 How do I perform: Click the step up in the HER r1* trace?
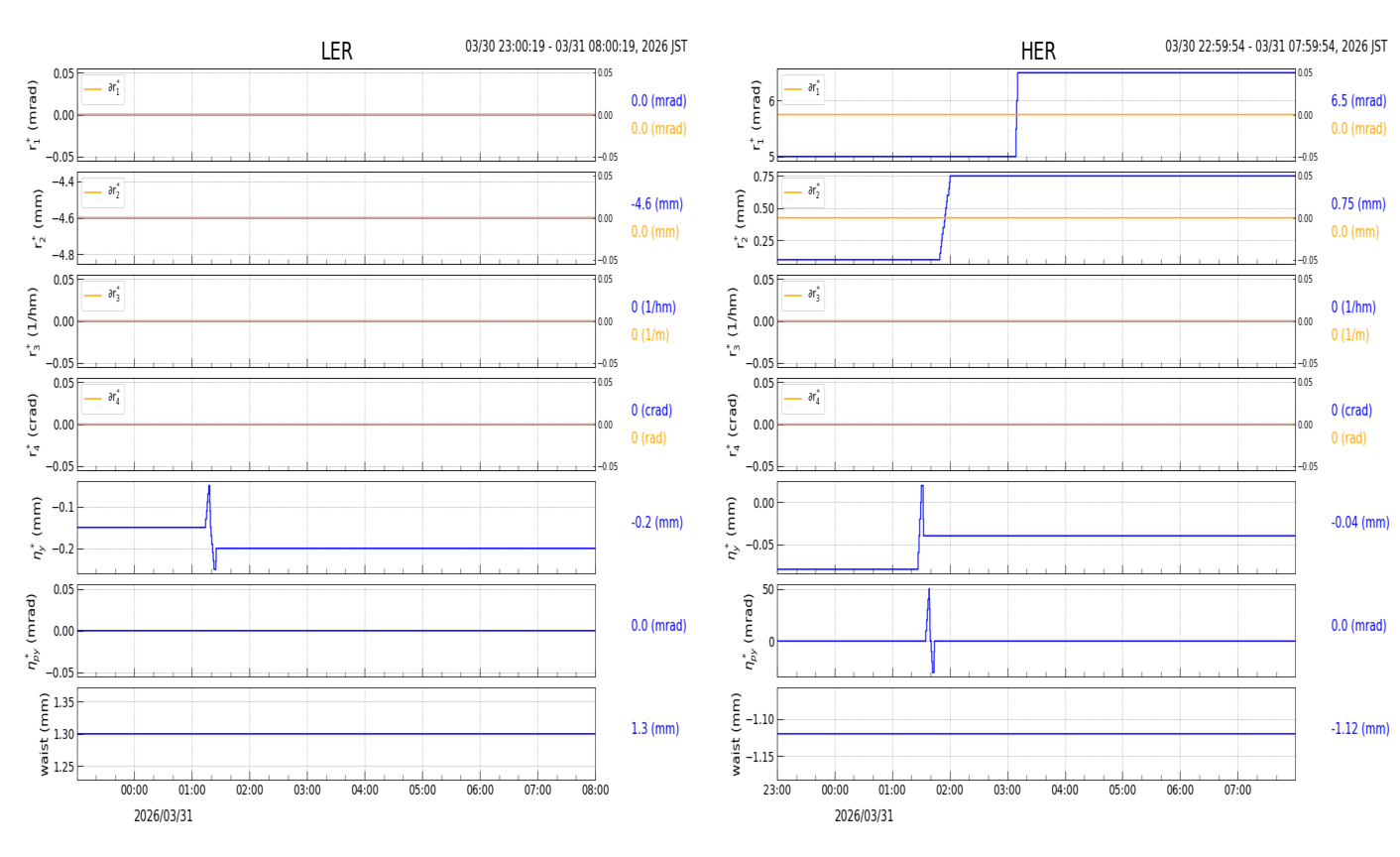click(1016, 114)
